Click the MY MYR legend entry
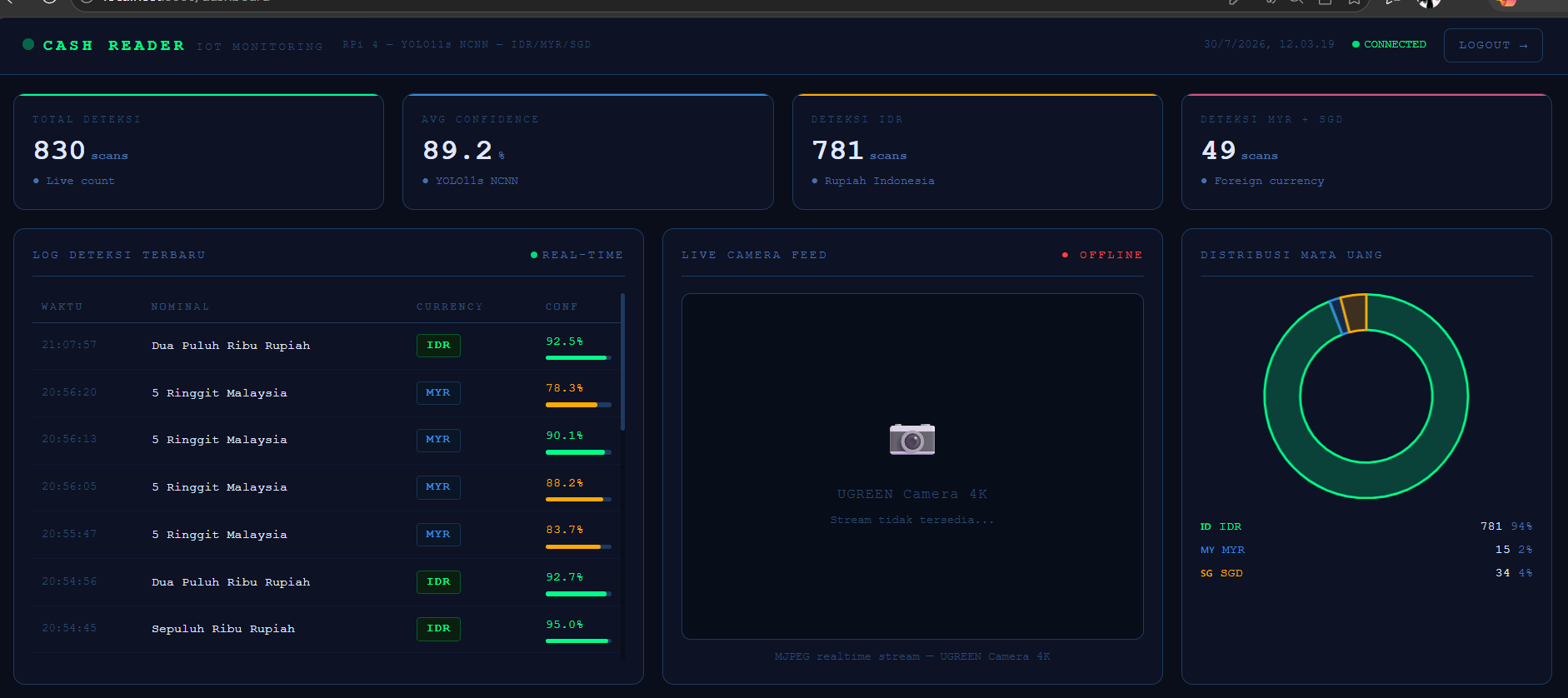The image size is (1568, 698). pos(1222,550)
